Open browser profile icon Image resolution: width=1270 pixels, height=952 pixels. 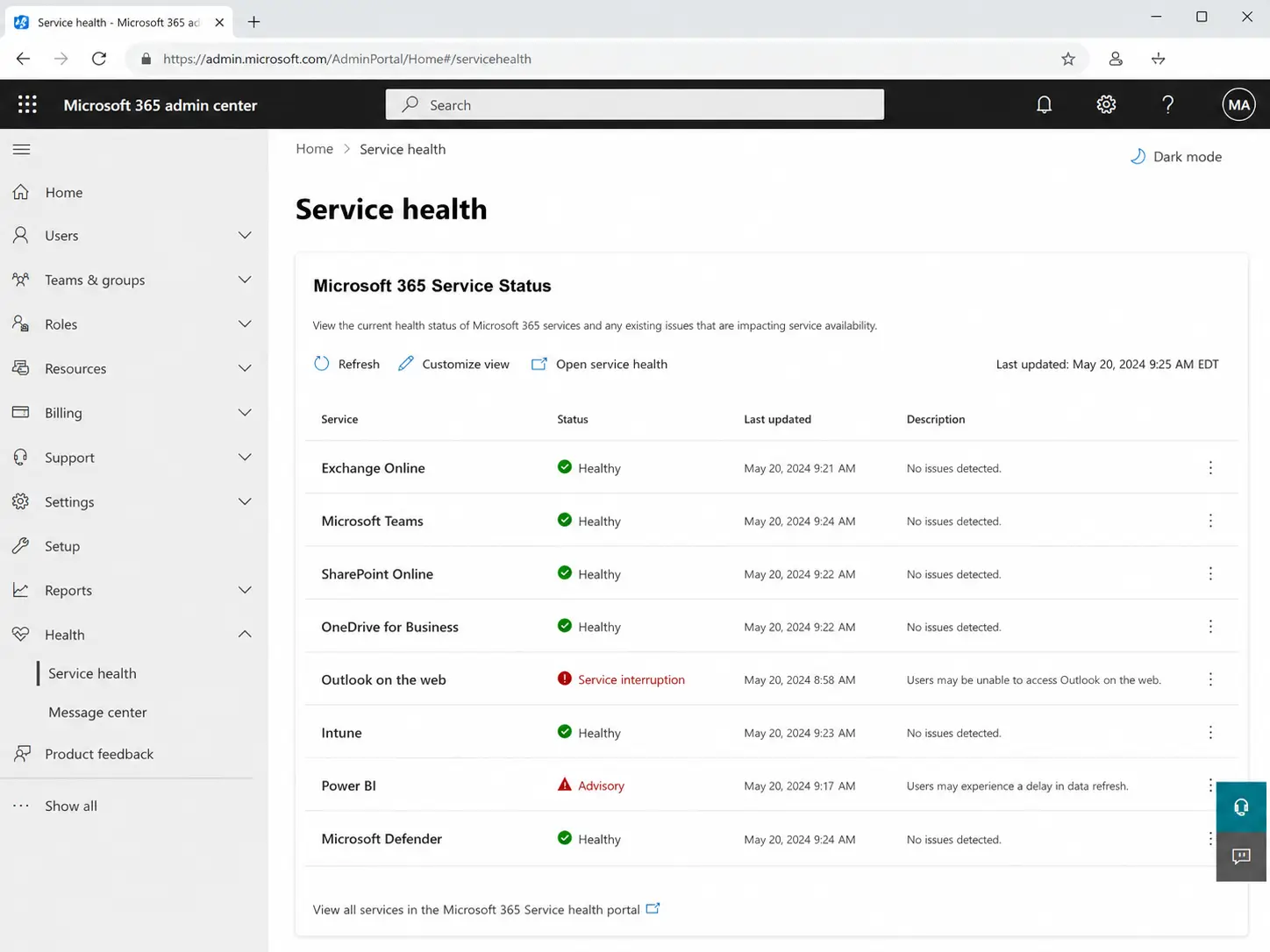[x=1115, y=59]
